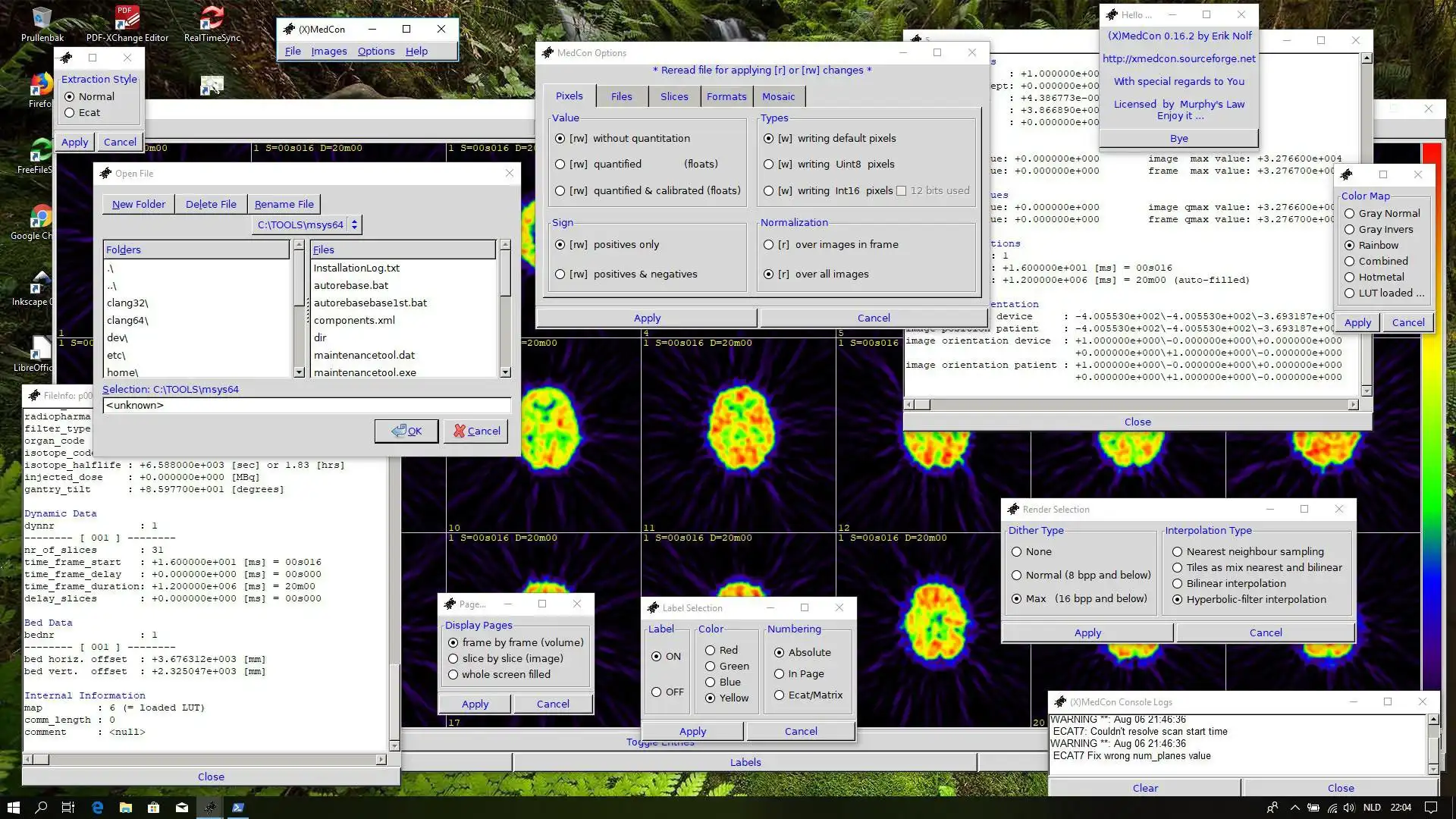This screenshot has width=1456, height=819.
Task: Click the XMedCon sourceforge link in About
Action: point(1178,58)
